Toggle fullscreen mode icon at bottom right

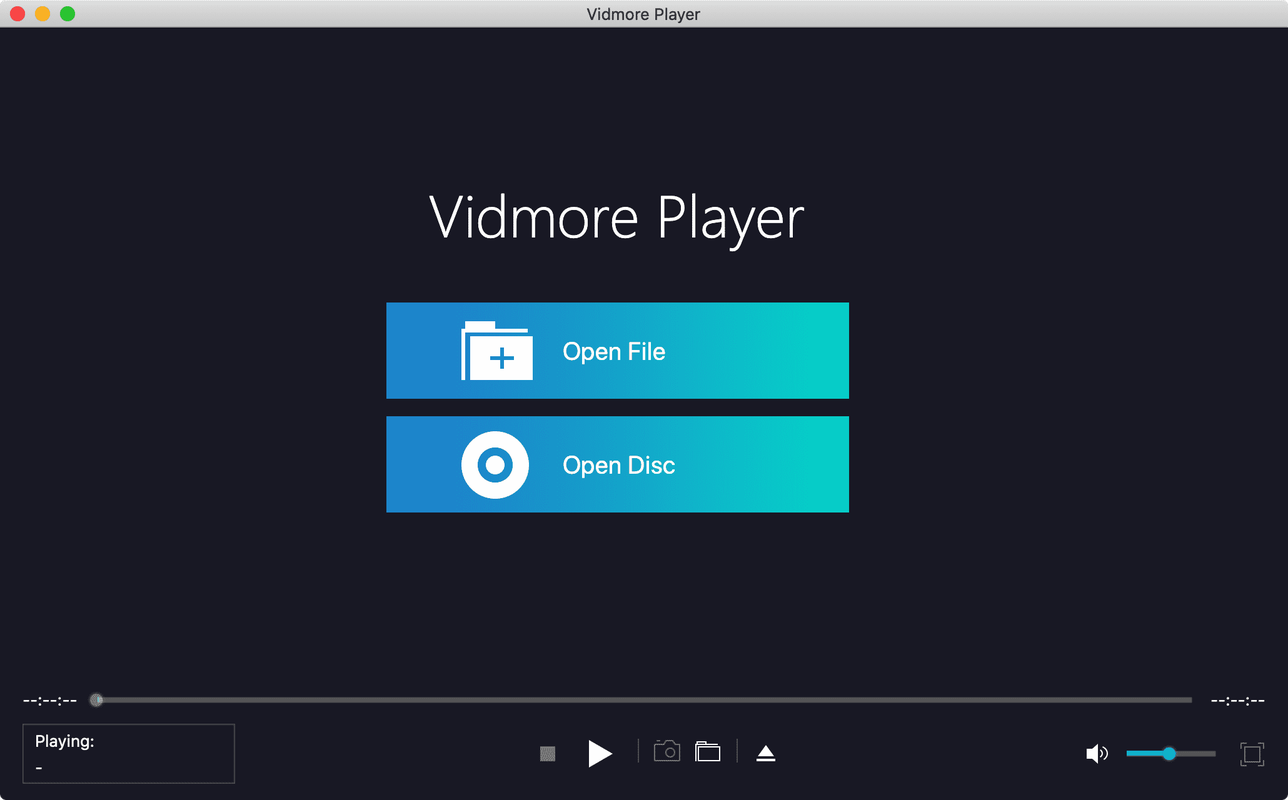click(1252, 754)
